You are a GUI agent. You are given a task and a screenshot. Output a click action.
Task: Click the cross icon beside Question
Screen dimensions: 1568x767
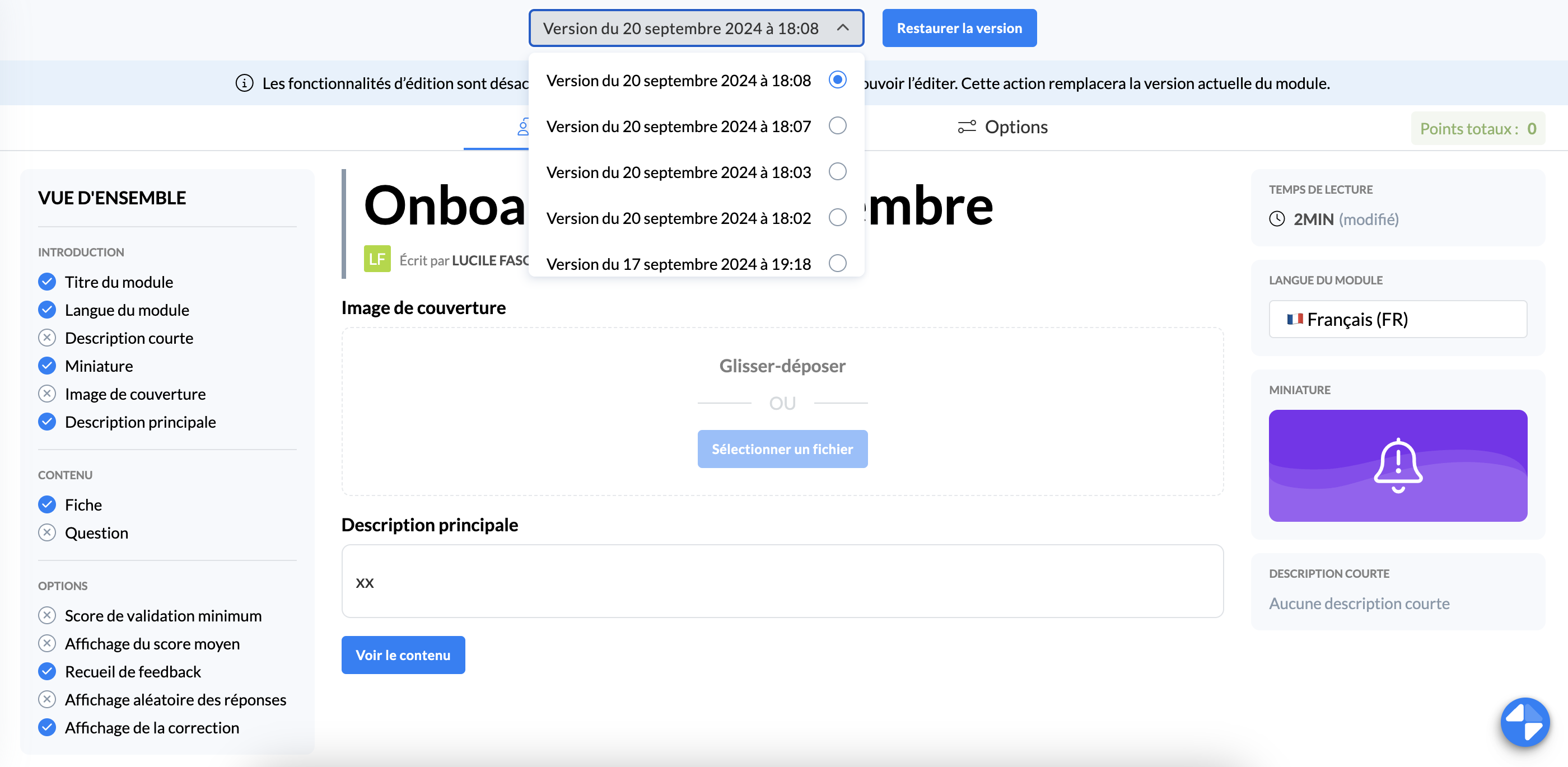[47, 532]
